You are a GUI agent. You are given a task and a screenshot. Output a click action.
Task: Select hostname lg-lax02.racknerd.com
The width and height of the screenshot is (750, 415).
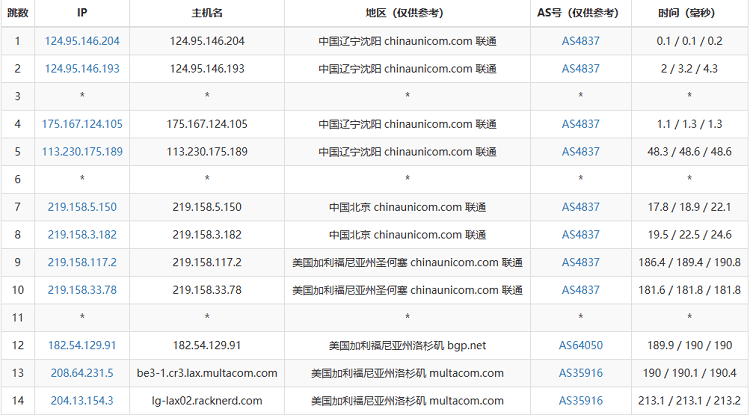click(x=207, y=401)
